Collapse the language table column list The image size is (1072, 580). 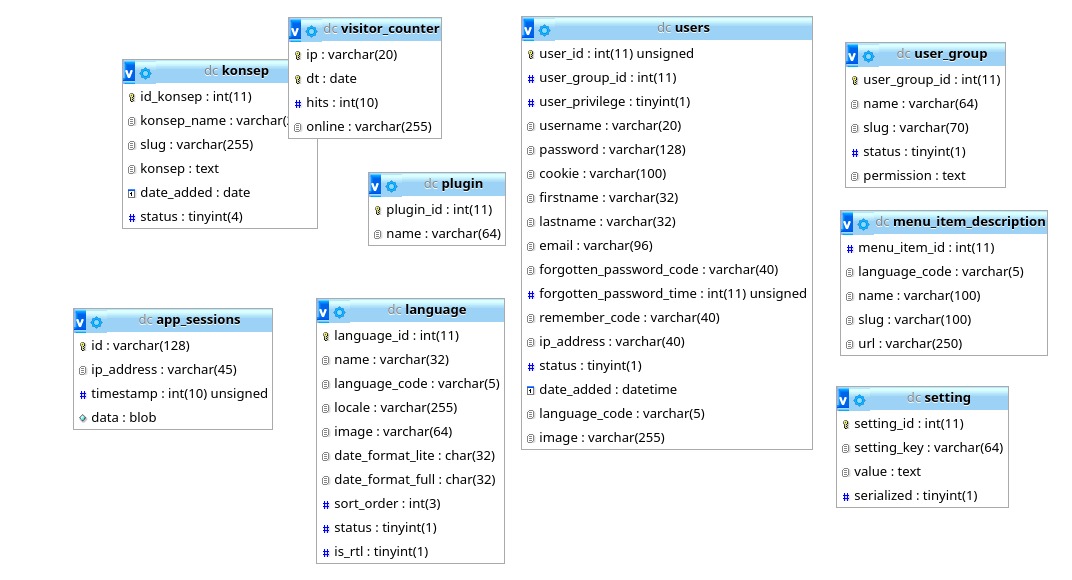(x=324, y=312)
